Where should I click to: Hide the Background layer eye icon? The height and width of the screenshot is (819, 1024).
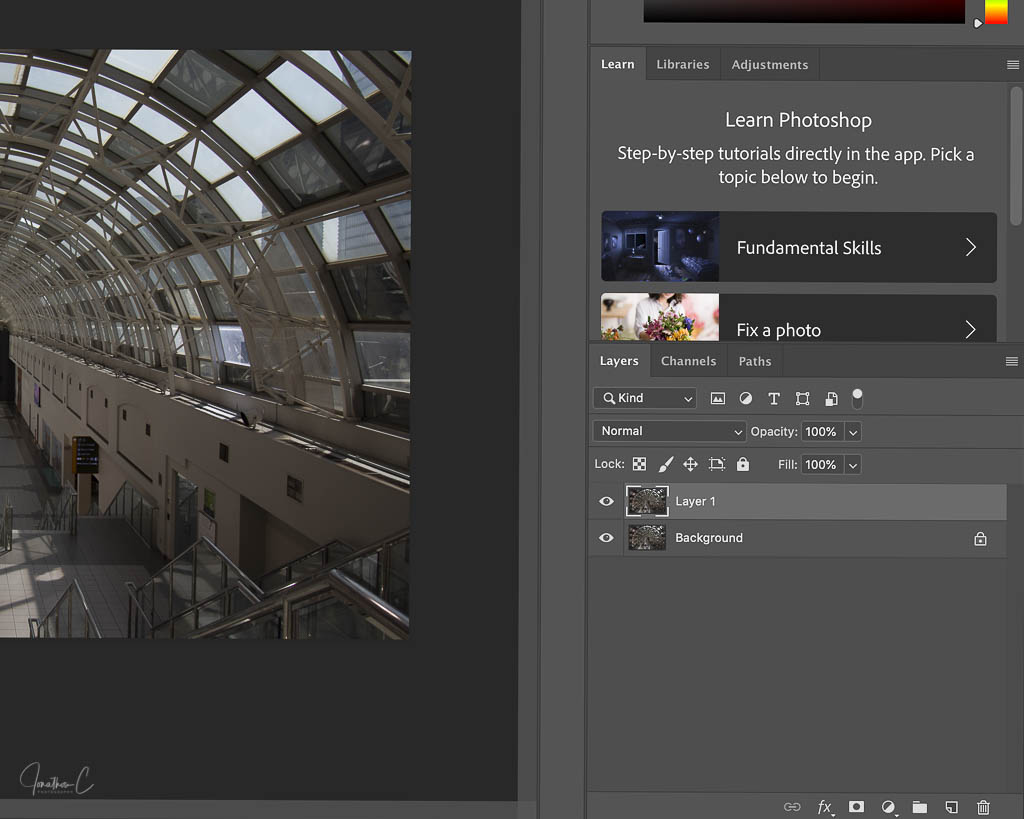[x=606, y=538]
